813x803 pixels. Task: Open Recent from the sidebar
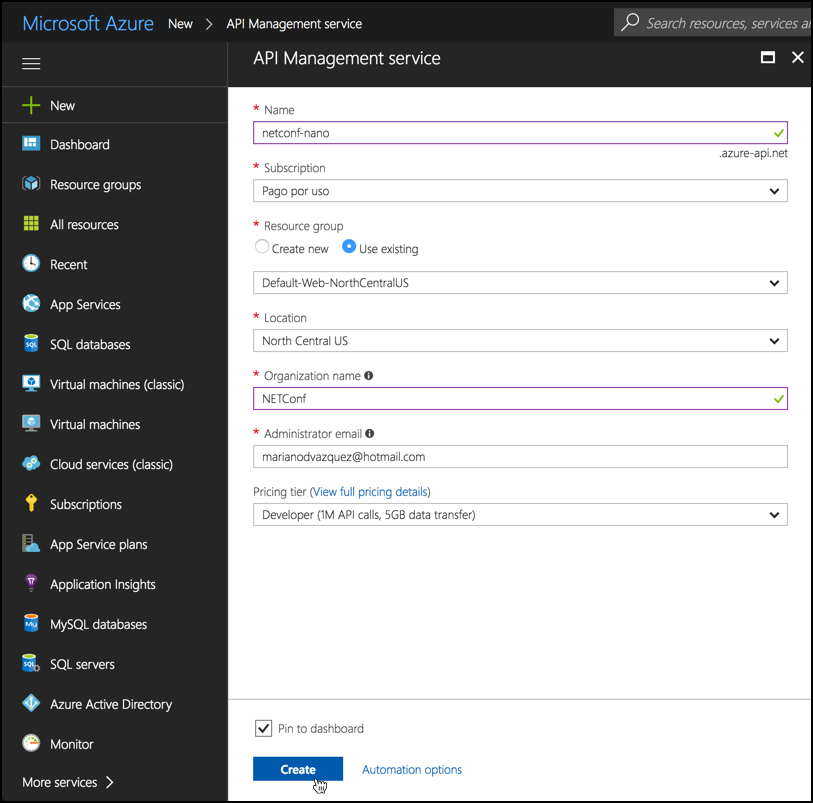(x=68, y=264)
